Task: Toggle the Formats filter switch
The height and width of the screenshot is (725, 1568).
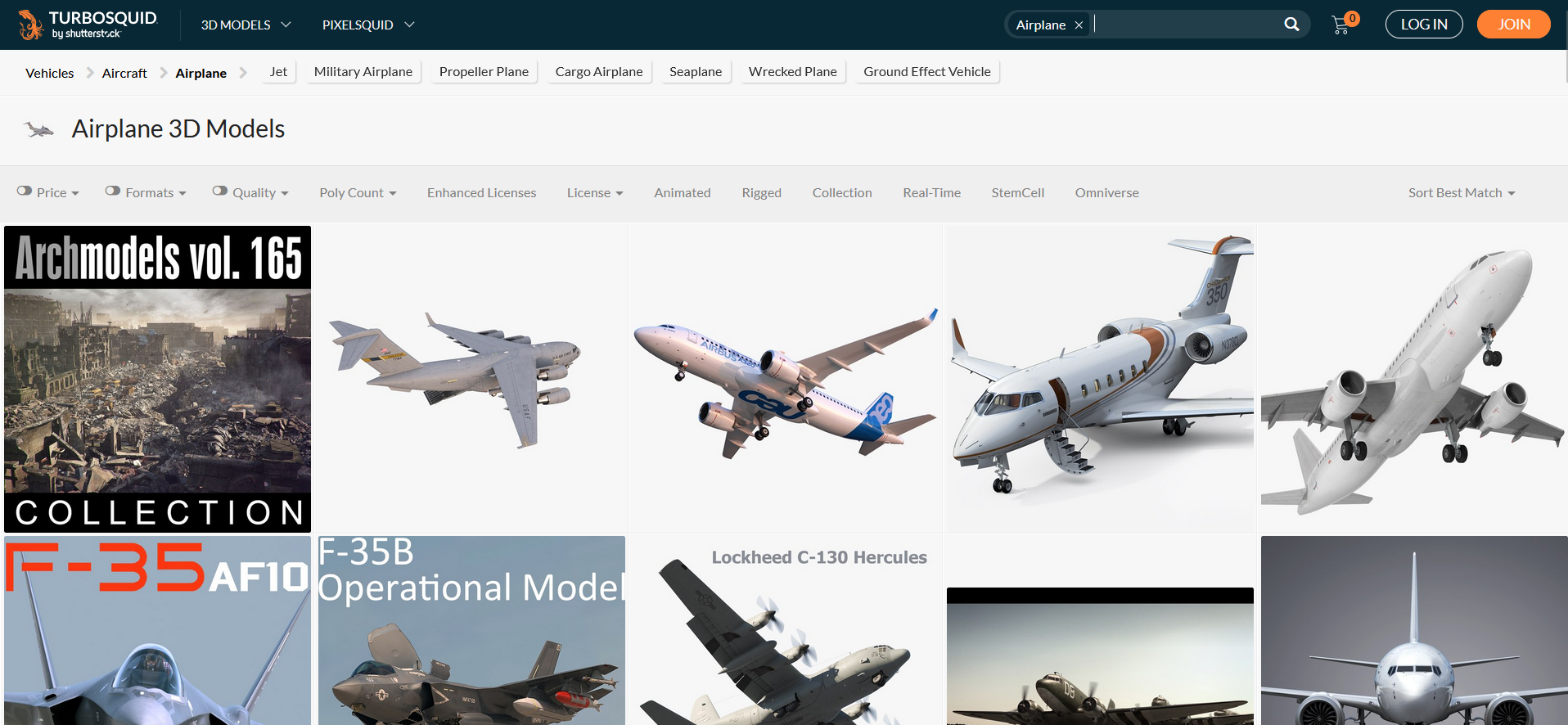Action: tap(113, 191)
